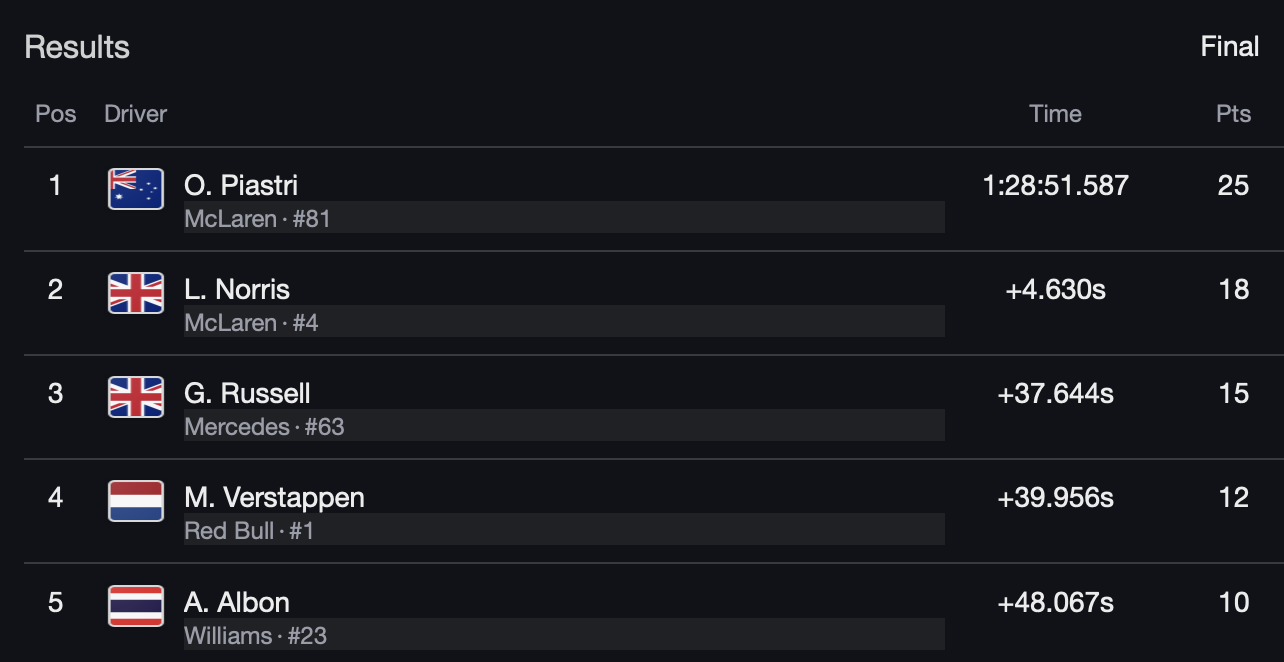Click the Williams #23 team label
Image resolution: width=1284 pixels, height=662 pixels.
(255, 635)
